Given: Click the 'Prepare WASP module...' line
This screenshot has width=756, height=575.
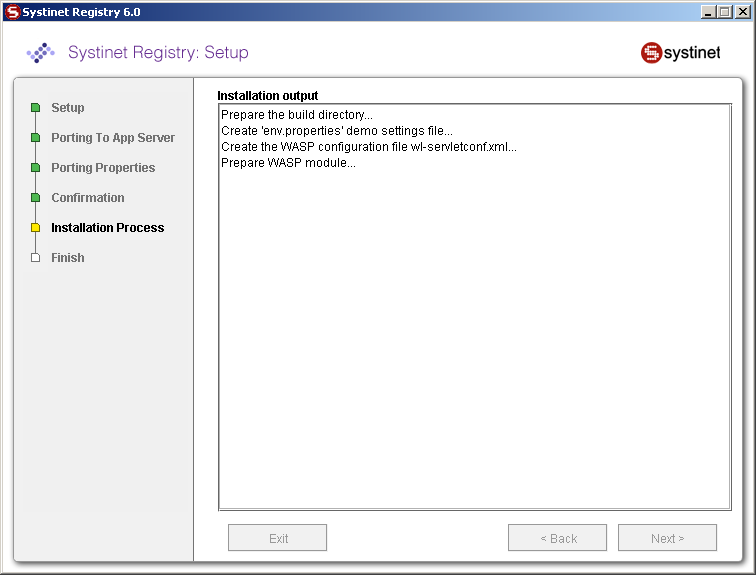Looking at the screenshot, I should coord(288,162).
